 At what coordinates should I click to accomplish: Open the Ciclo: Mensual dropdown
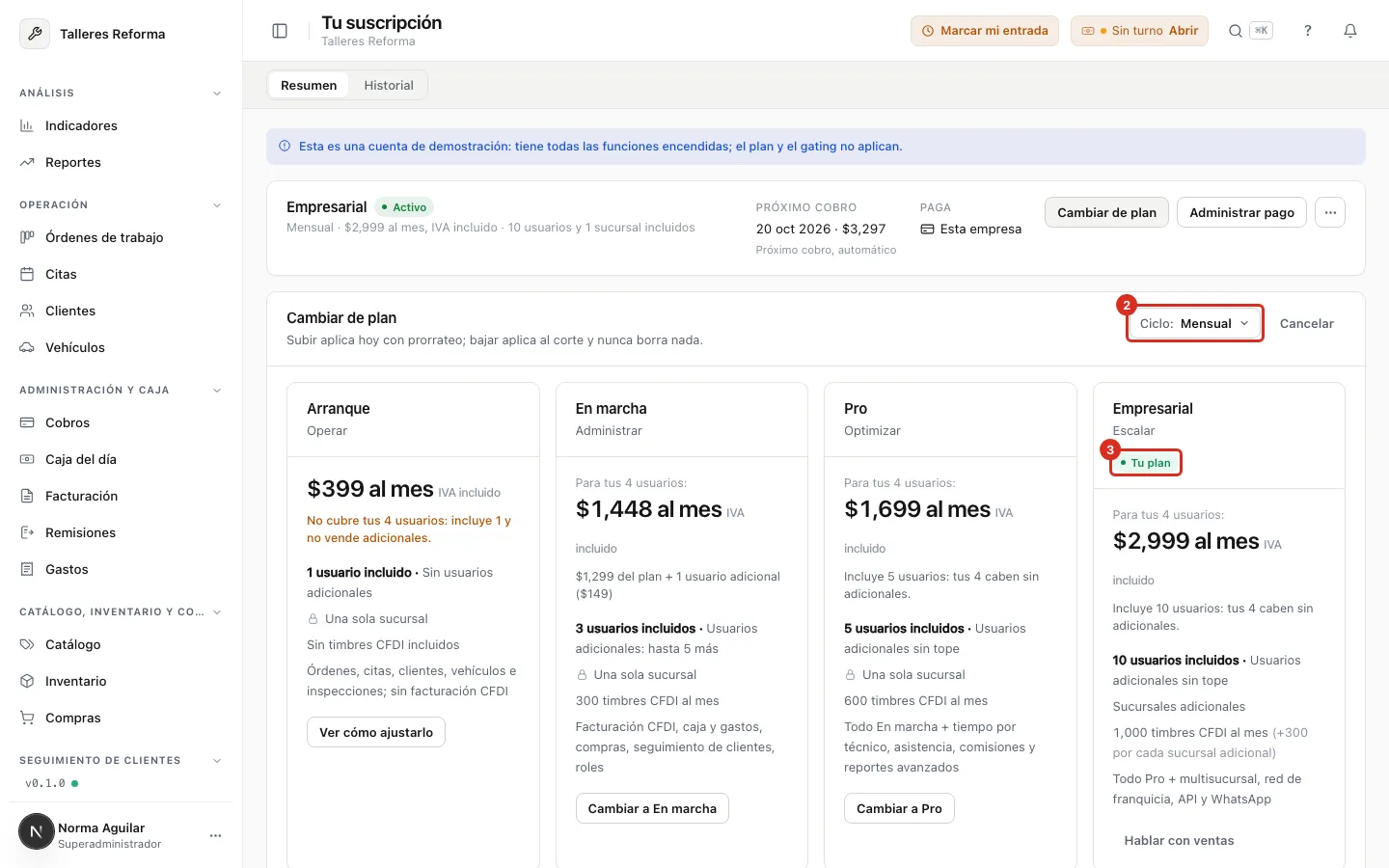pyautogui.click(x=1195, y=323)
